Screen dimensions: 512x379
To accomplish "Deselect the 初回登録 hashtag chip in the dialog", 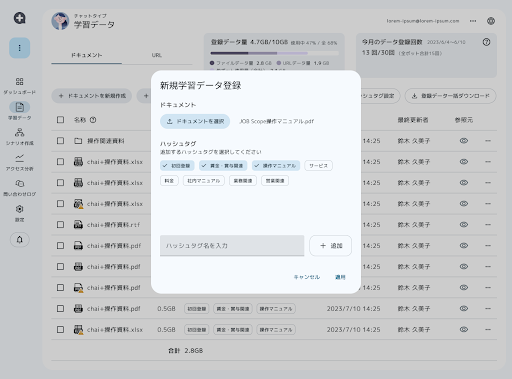I will 177,166.
